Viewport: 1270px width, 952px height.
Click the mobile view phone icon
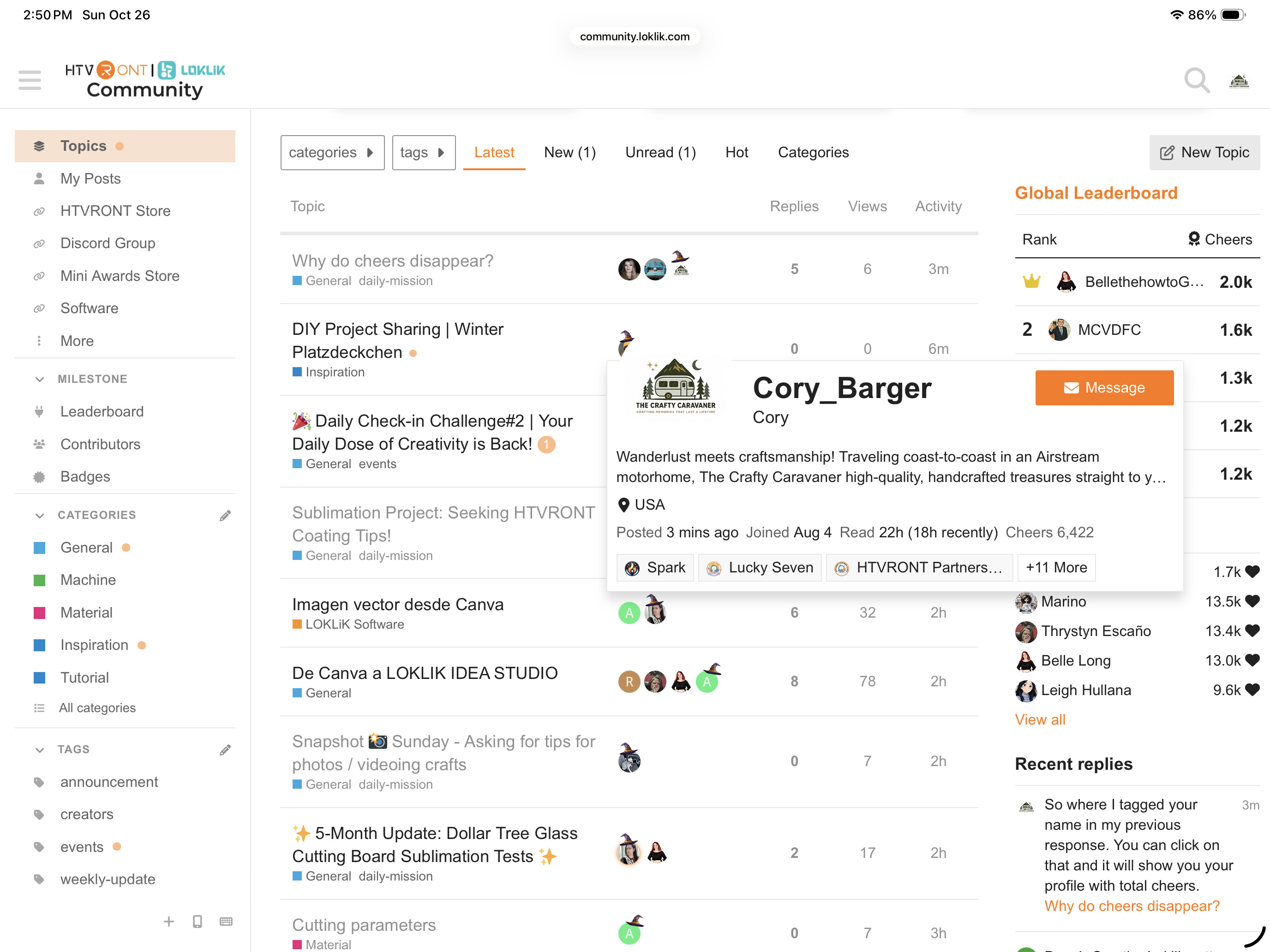(198, 922)
